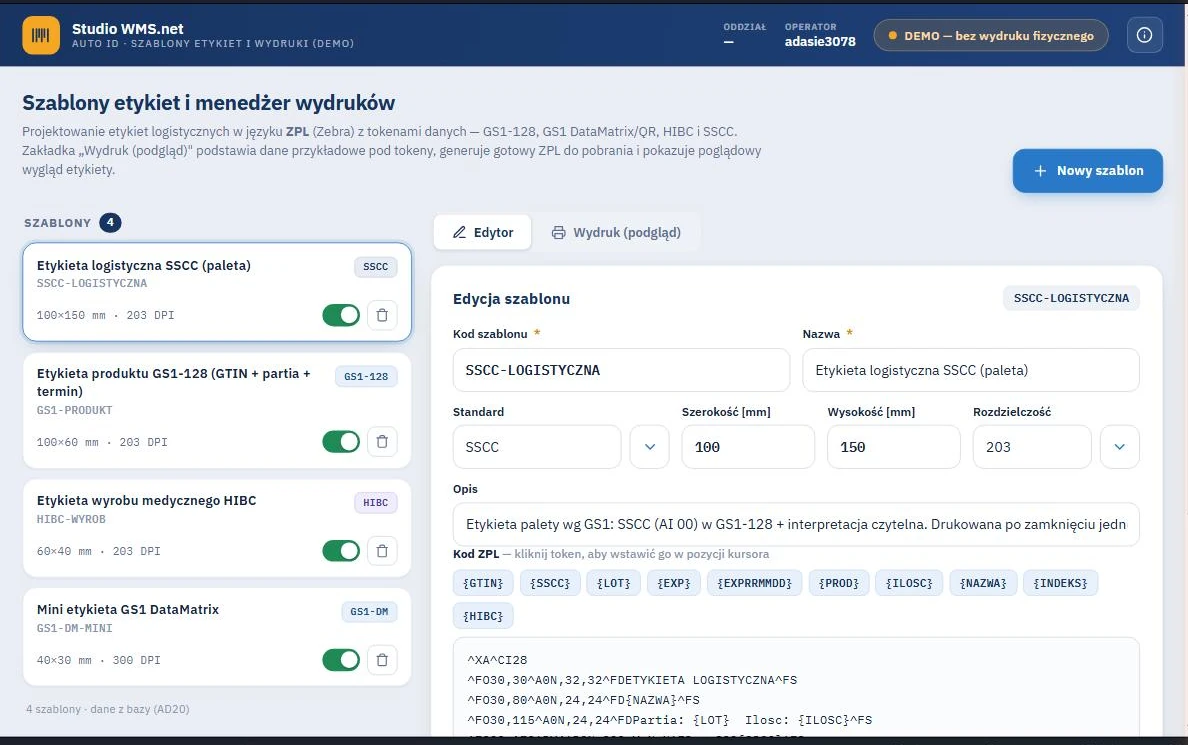Delete the SSCC-LOGISTYCZNA template via its trash icon

382,315
